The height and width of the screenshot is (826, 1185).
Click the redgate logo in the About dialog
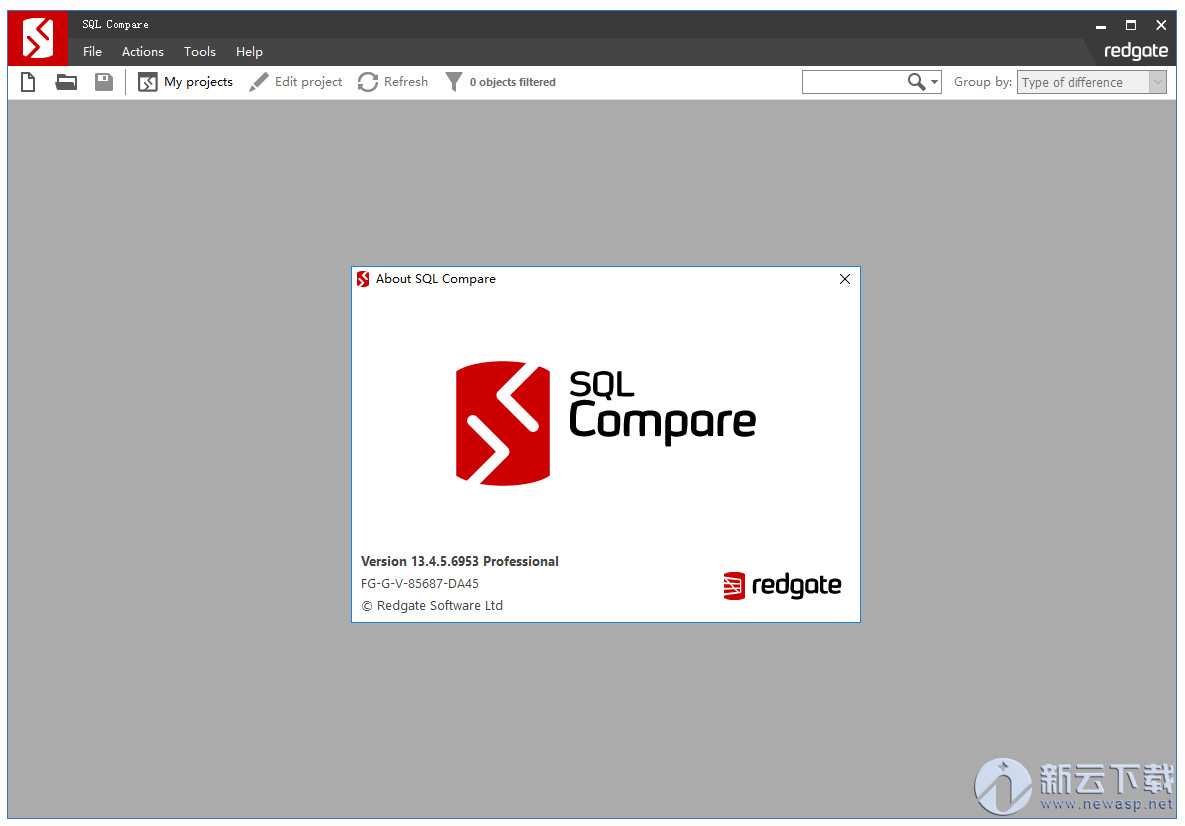(x=782, y=585)
